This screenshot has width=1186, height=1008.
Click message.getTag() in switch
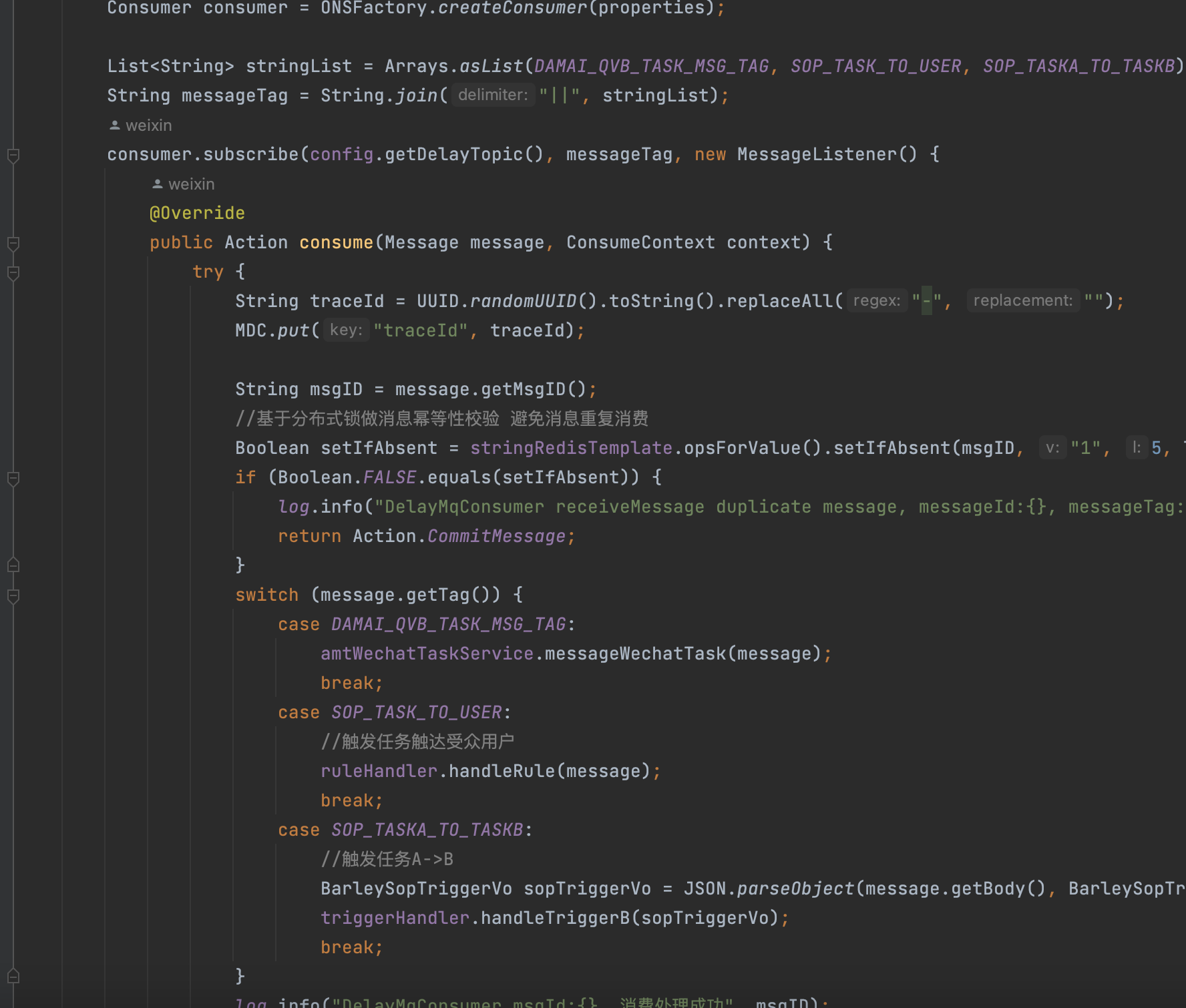coord(406,595)
